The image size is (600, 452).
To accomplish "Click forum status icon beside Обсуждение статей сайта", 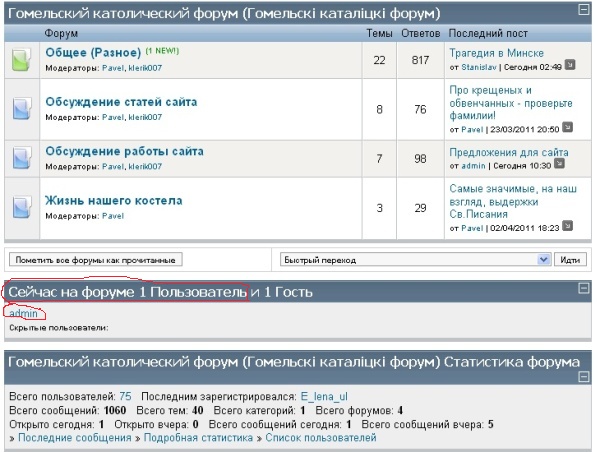I will pos(22,108).
